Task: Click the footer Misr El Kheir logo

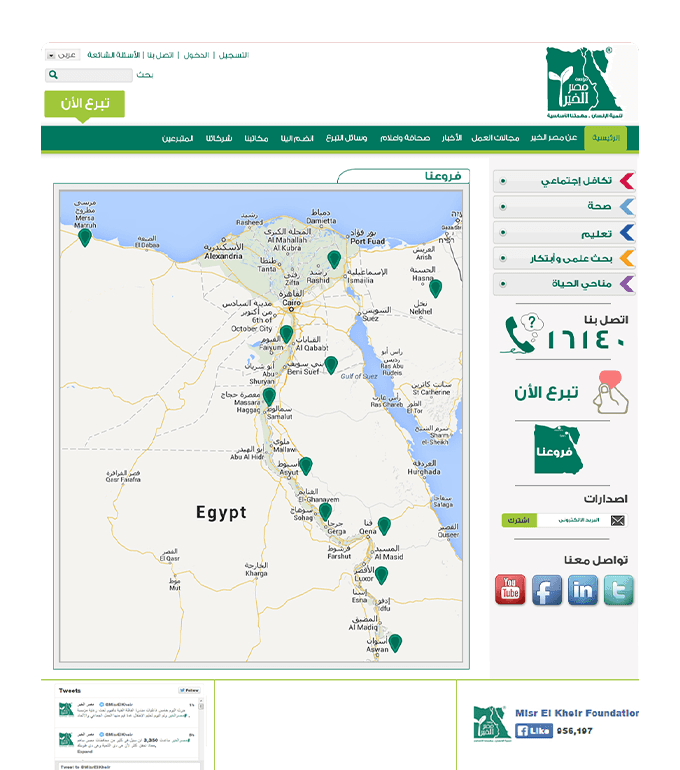Action: click(491, 724)
